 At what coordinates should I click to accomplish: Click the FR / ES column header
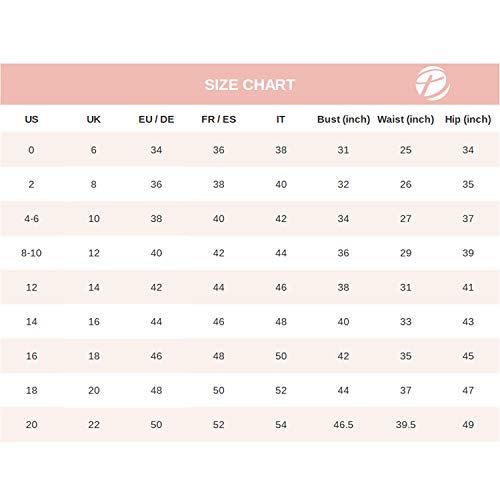pyautogui.click(x=219, y=119)
